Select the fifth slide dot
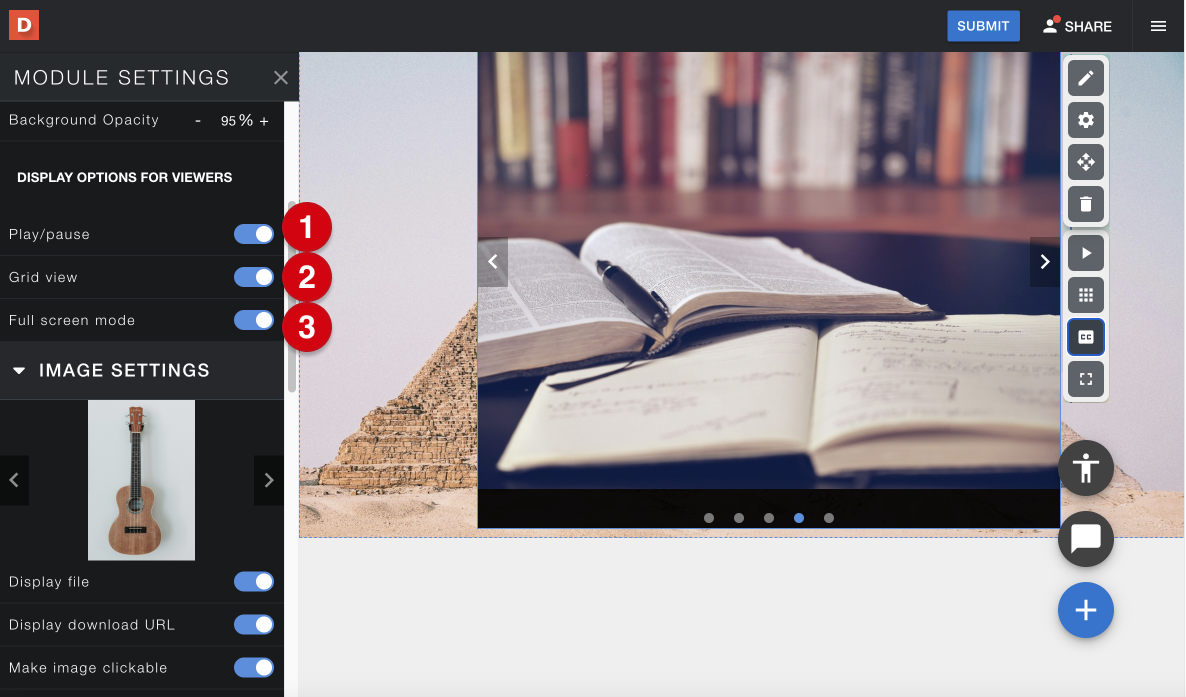The image size is (1186, 697). [x=829, y=518]
